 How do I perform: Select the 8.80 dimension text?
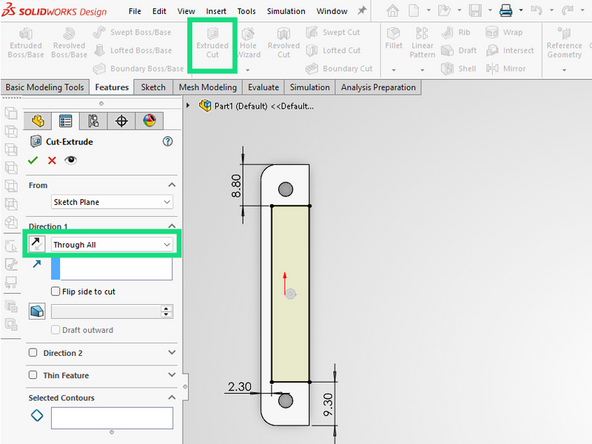[236, 185]
